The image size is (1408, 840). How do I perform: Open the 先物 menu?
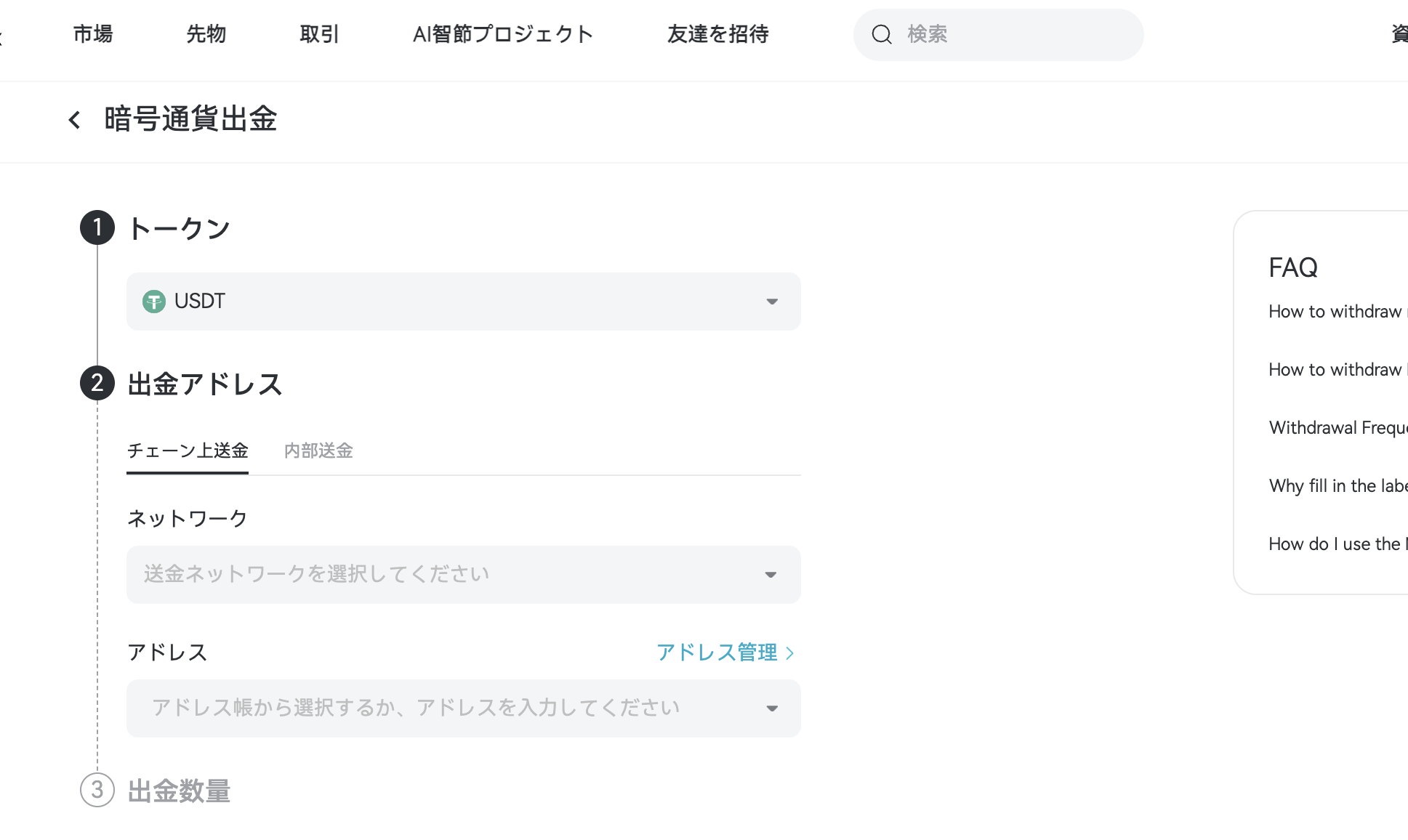206,34
